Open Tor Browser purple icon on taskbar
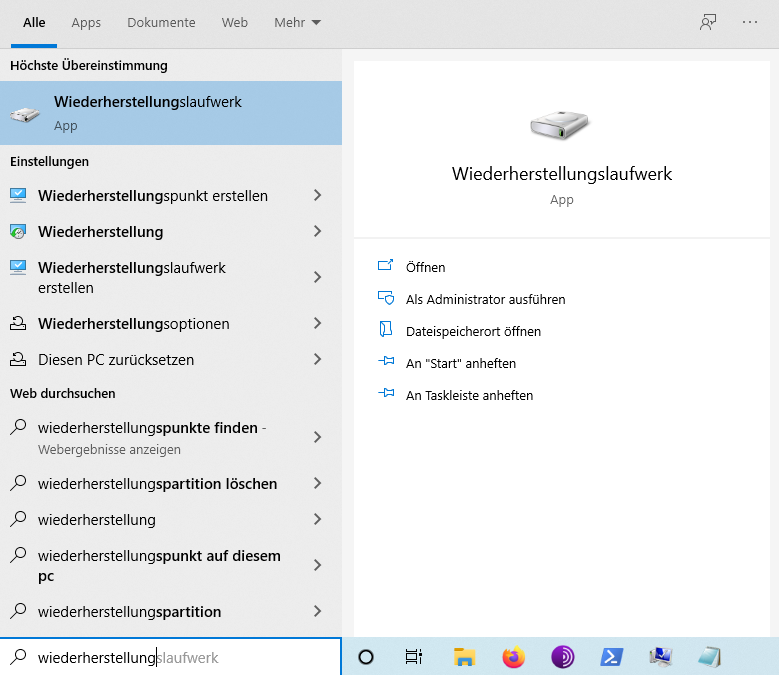This screenshot has width=779, height=675. [x=562, y=657]
